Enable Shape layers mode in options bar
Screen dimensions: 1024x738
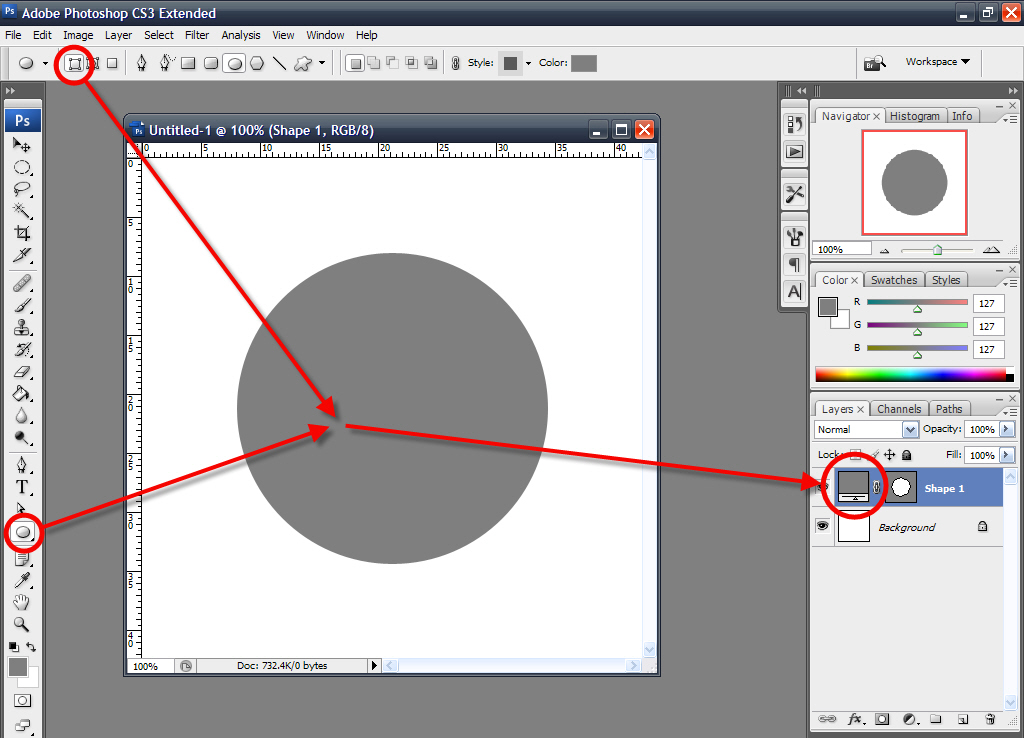pyautogui.click(x=75, y=63)
